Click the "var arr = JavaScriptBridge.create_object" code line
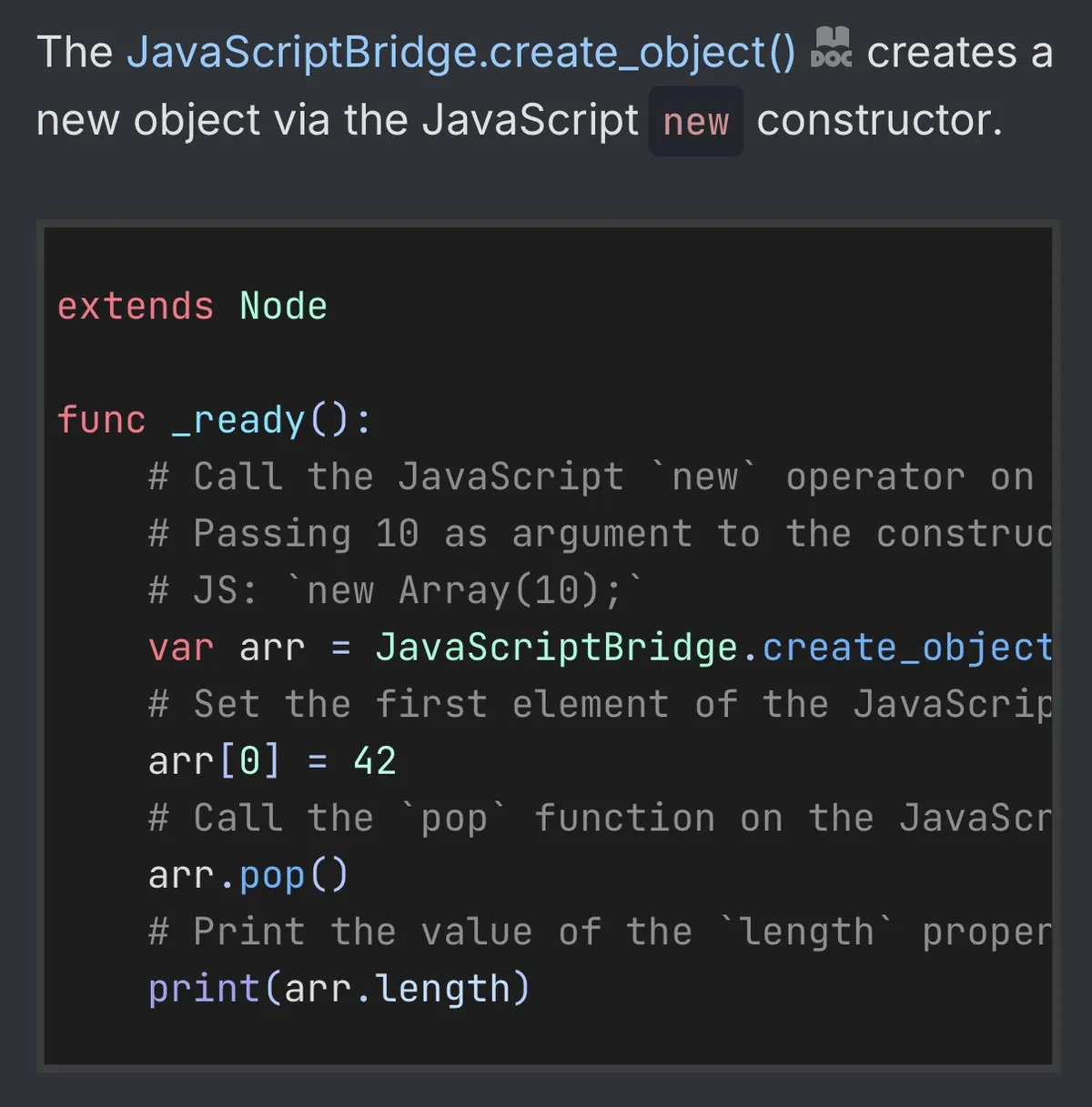The height and width of the screenshot is (1107, 1092). (x=600, y=648)
